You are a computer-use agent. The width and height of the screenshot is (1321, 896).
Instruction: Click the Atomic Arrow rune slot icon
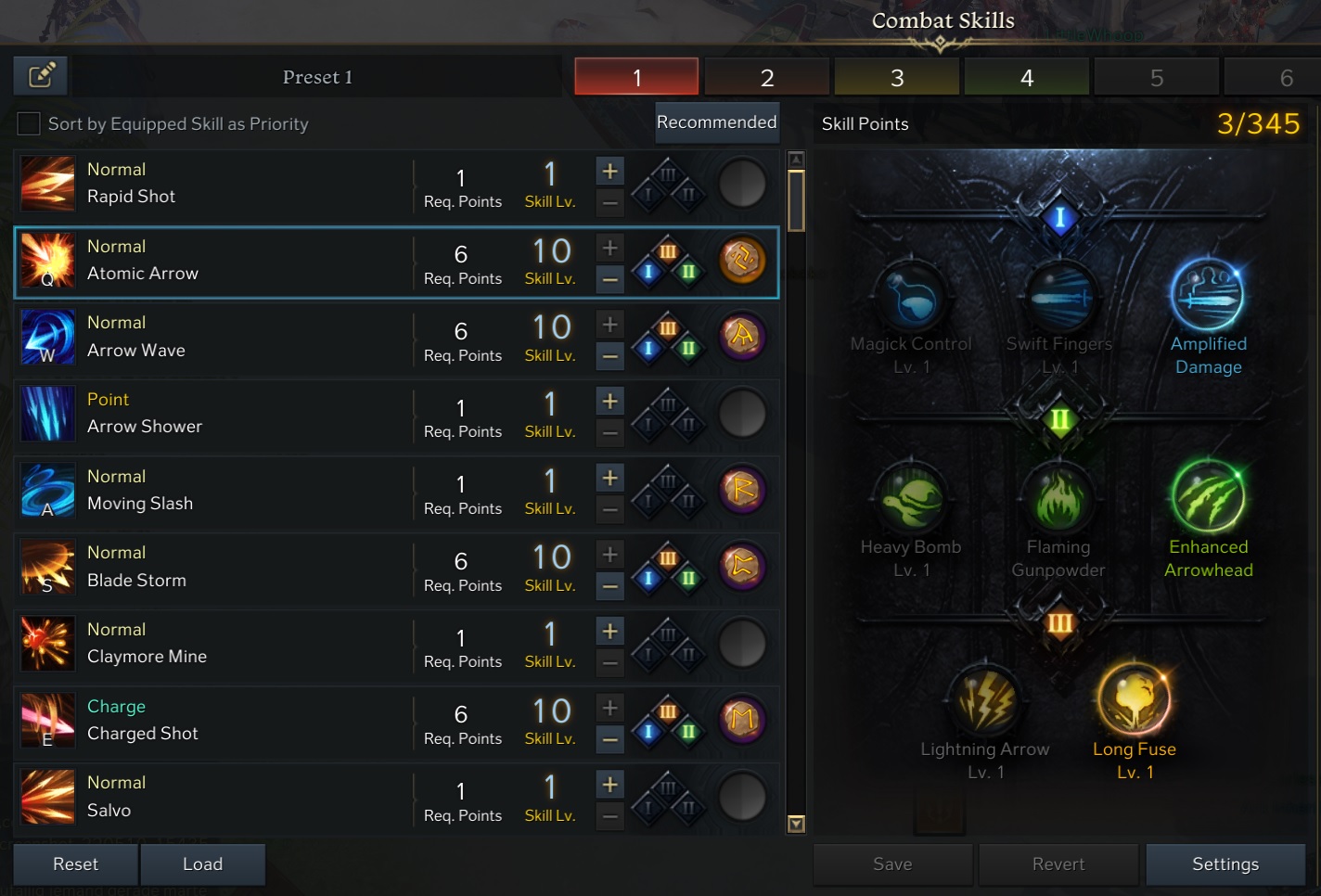(x=742, y=260)
